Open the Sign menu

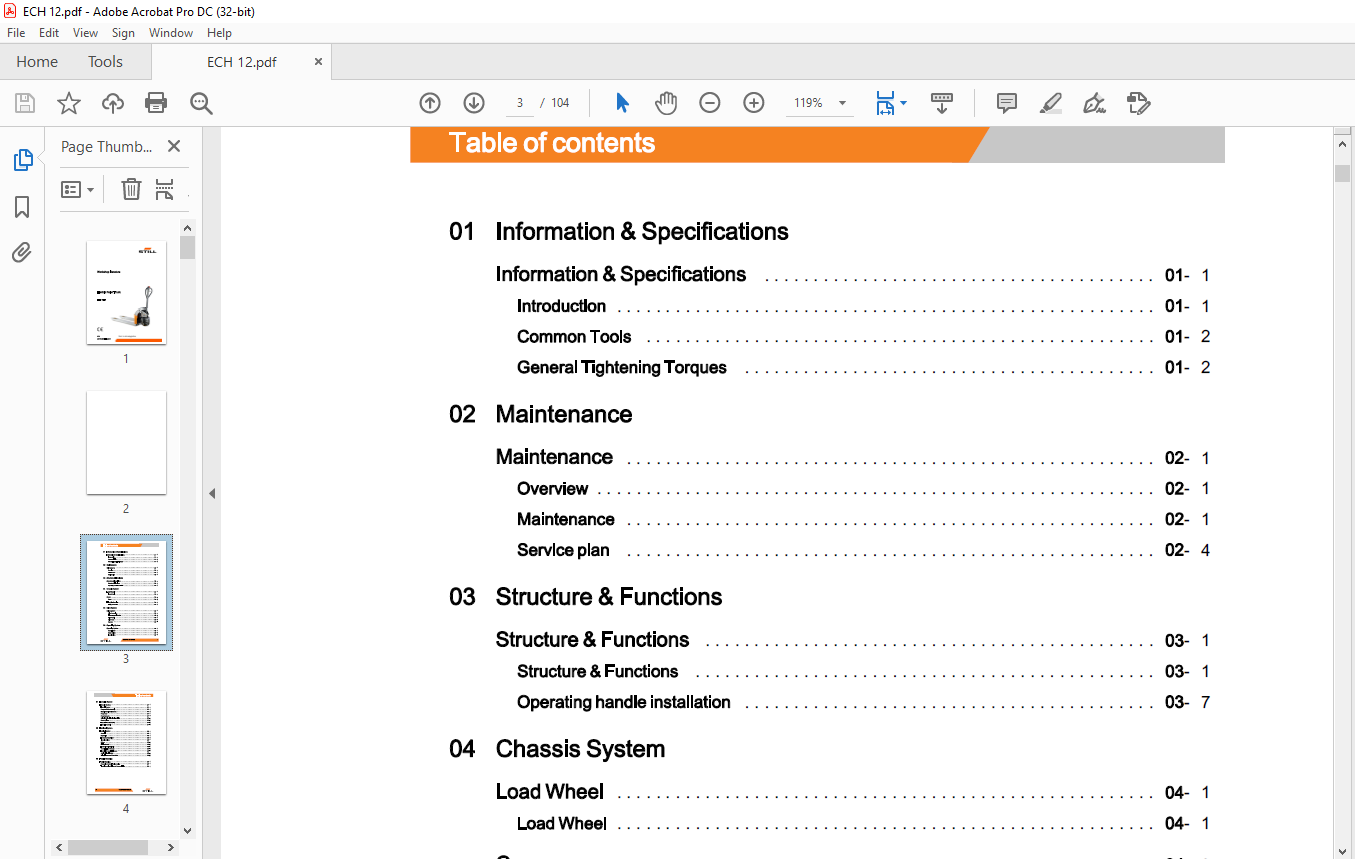123,33
